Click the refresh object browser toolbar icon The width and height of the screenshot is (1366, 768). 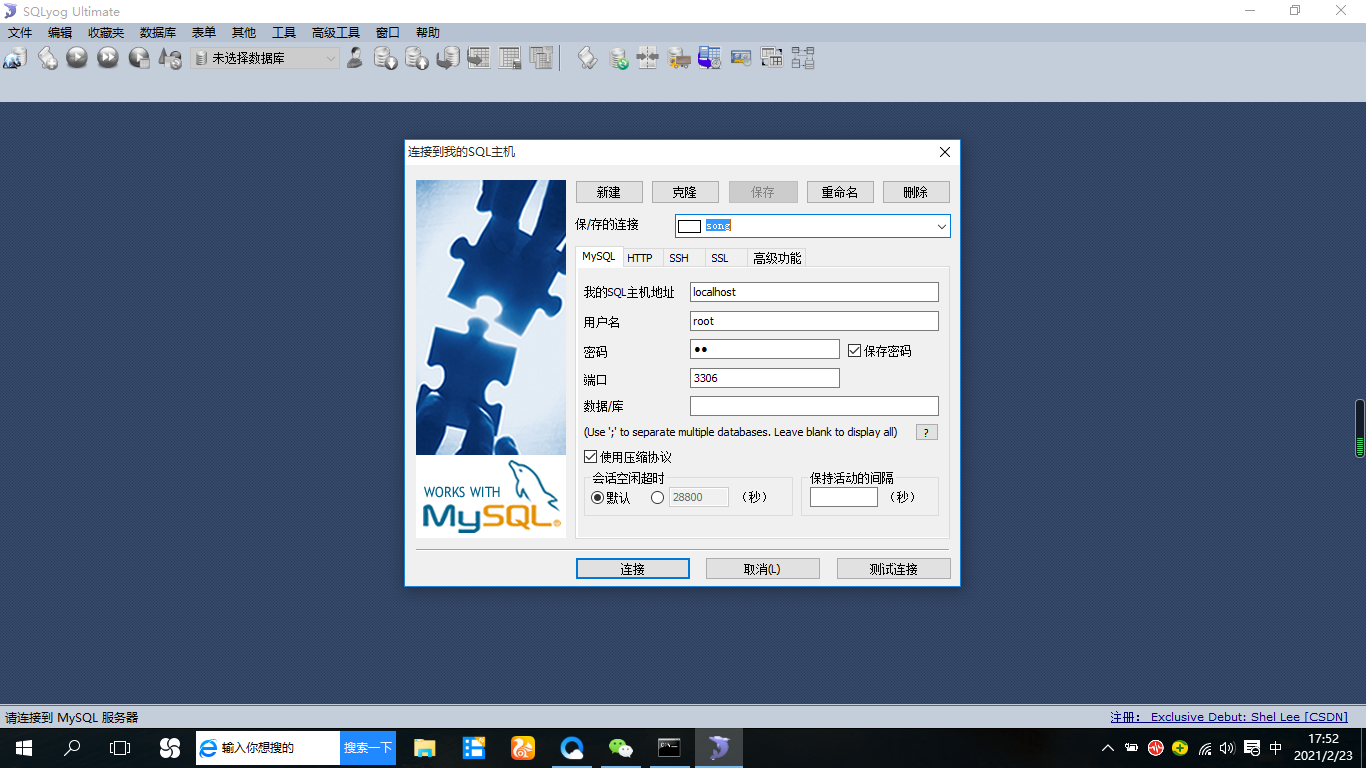pyautogui.click(x=169, y=58)
